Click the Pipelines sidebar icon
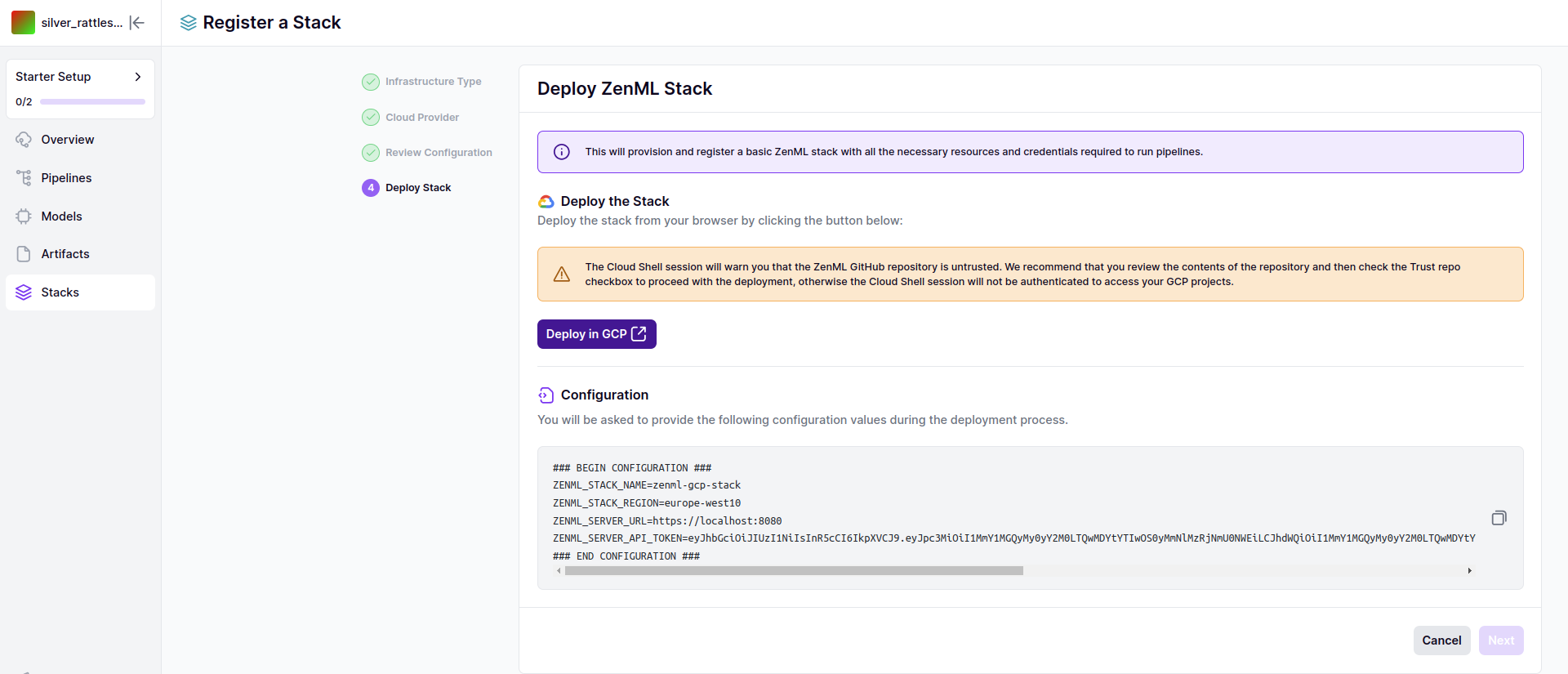1568x674 pixels. tap(24, 178)
